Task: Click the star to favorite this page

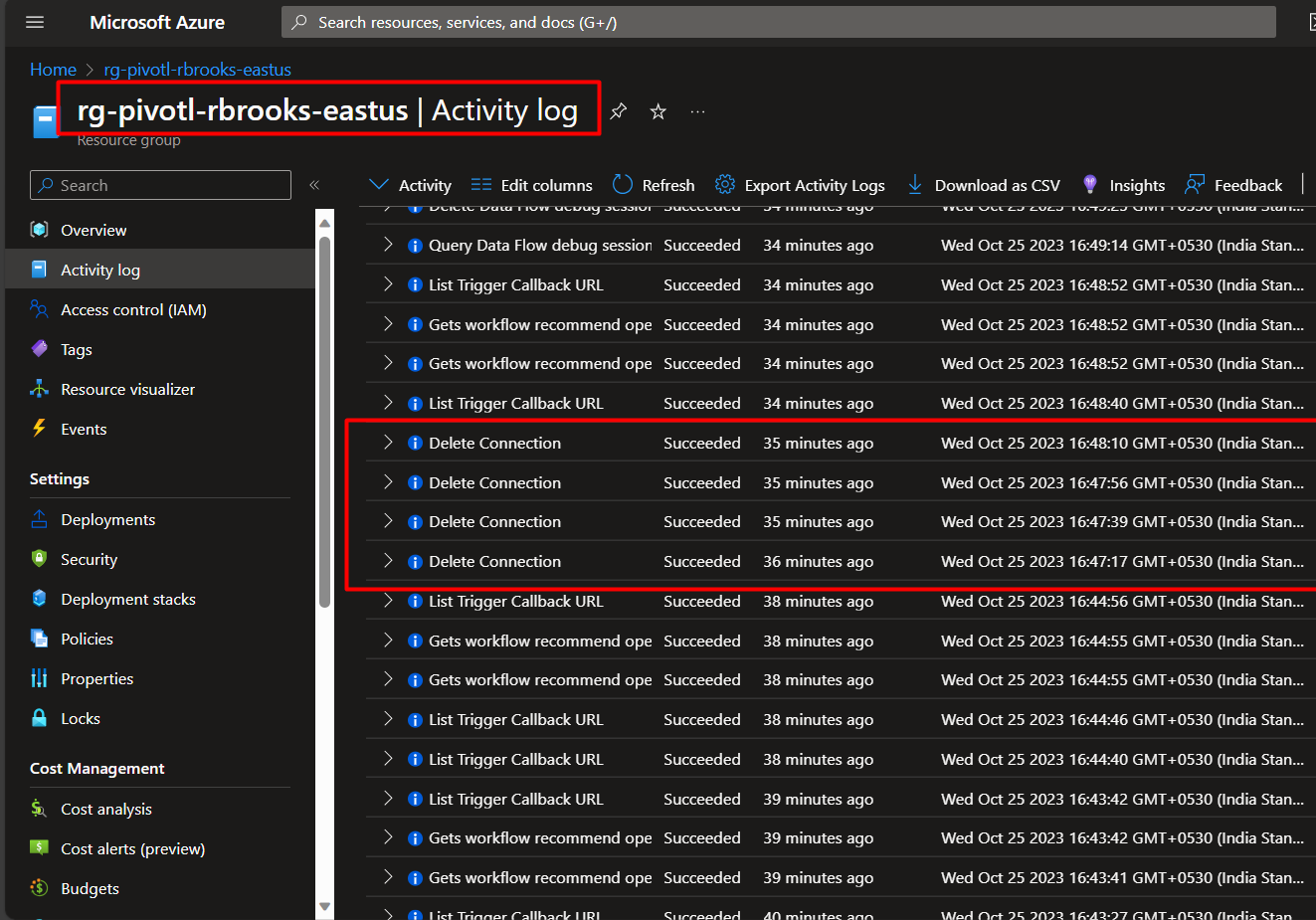Action: 658,112
